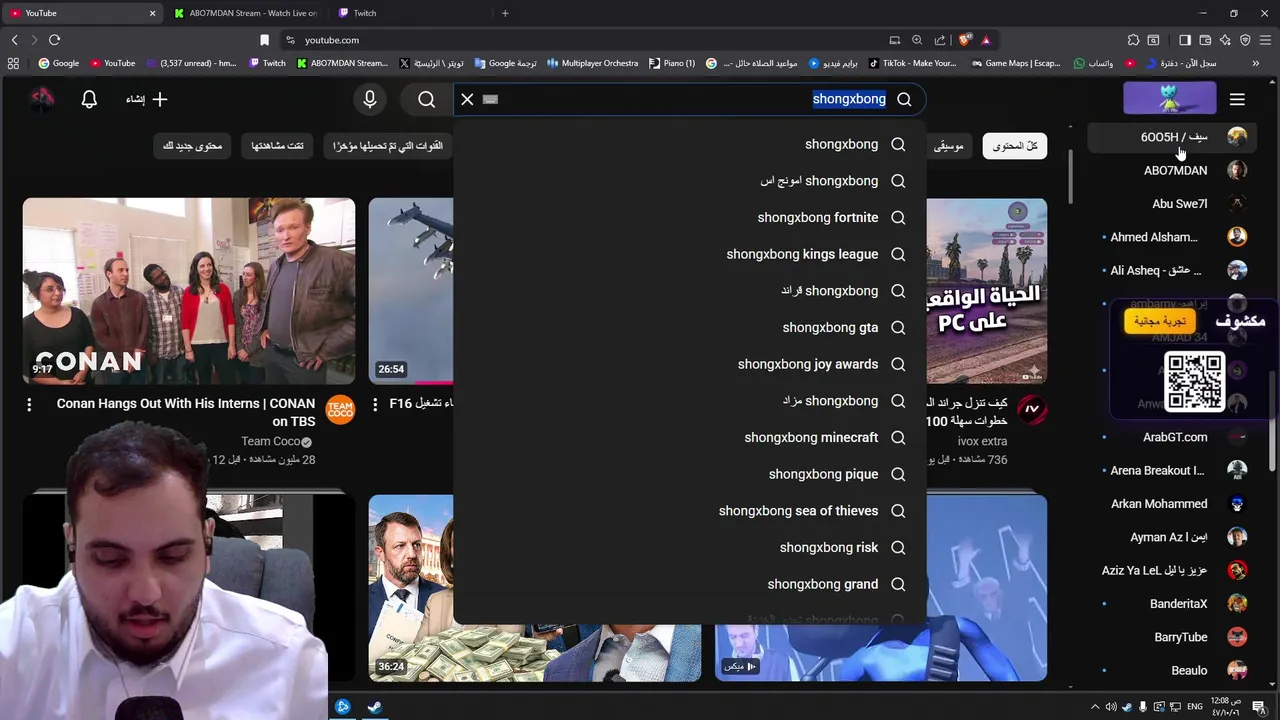Open Ayman Az subscription channel

click(1170, 537)
